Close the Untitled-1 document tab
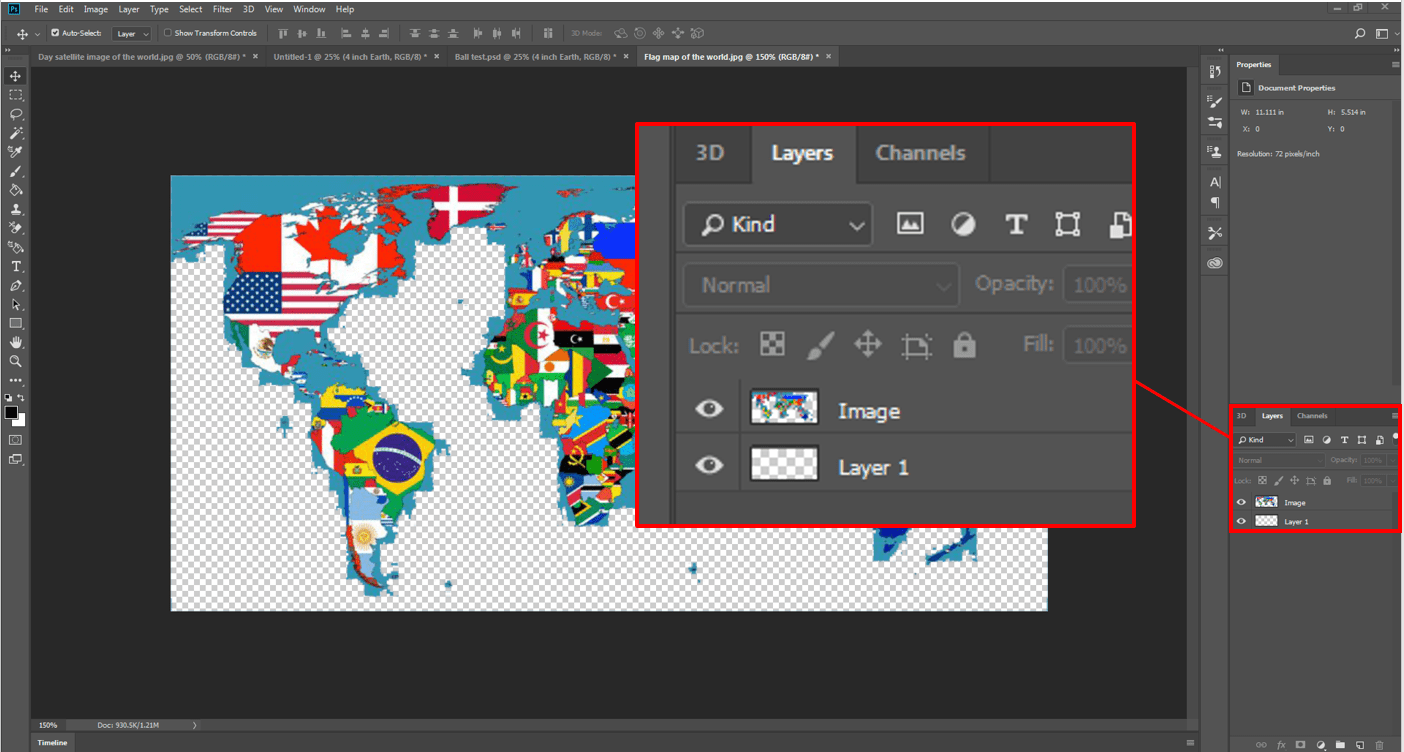Image resolution: width=1404 pixels, height=752 pixels. pyautogui.click(x=439, y=57)
